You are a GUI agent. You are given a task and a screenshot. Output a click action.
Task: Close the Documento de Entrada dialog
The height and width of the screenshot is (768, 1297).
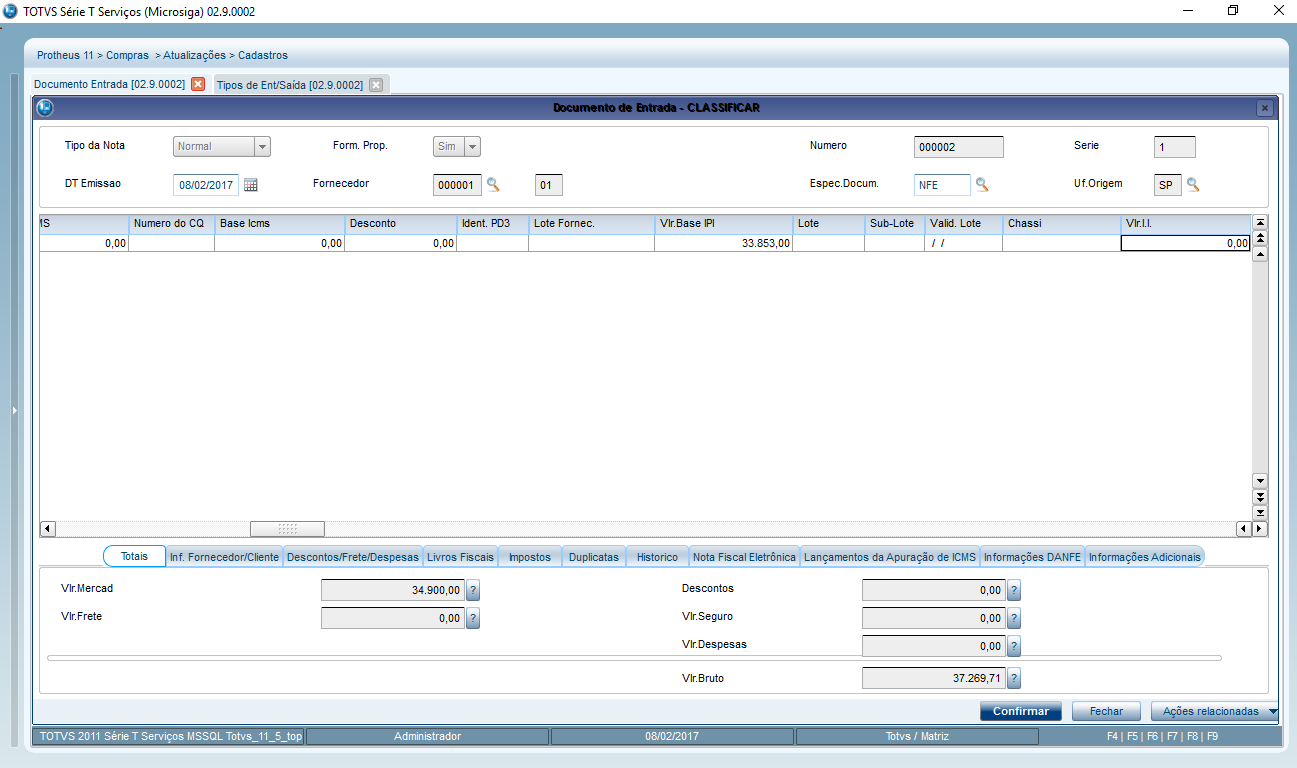1265,108
